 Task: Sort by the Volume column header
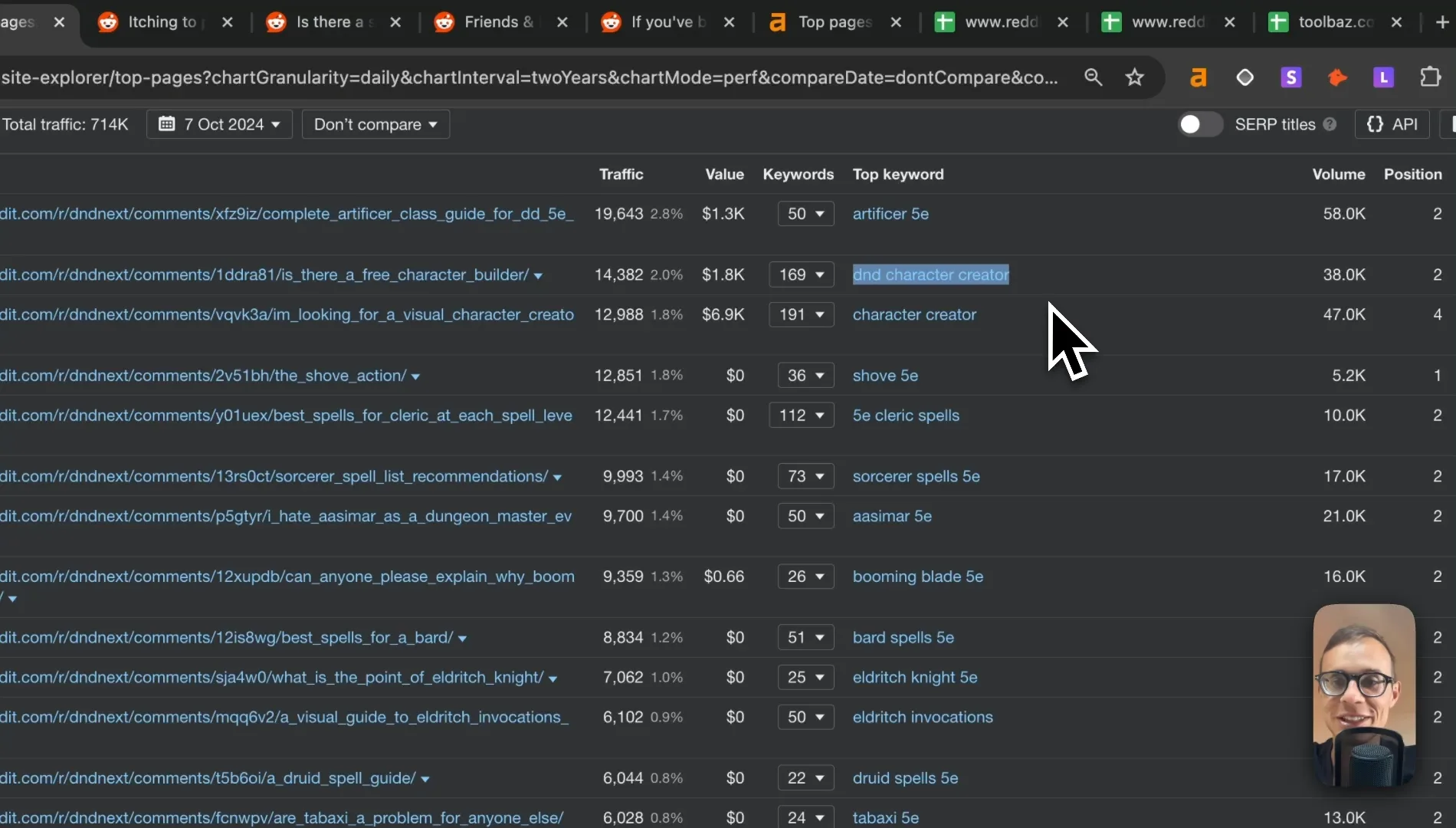pos(1339,174)
